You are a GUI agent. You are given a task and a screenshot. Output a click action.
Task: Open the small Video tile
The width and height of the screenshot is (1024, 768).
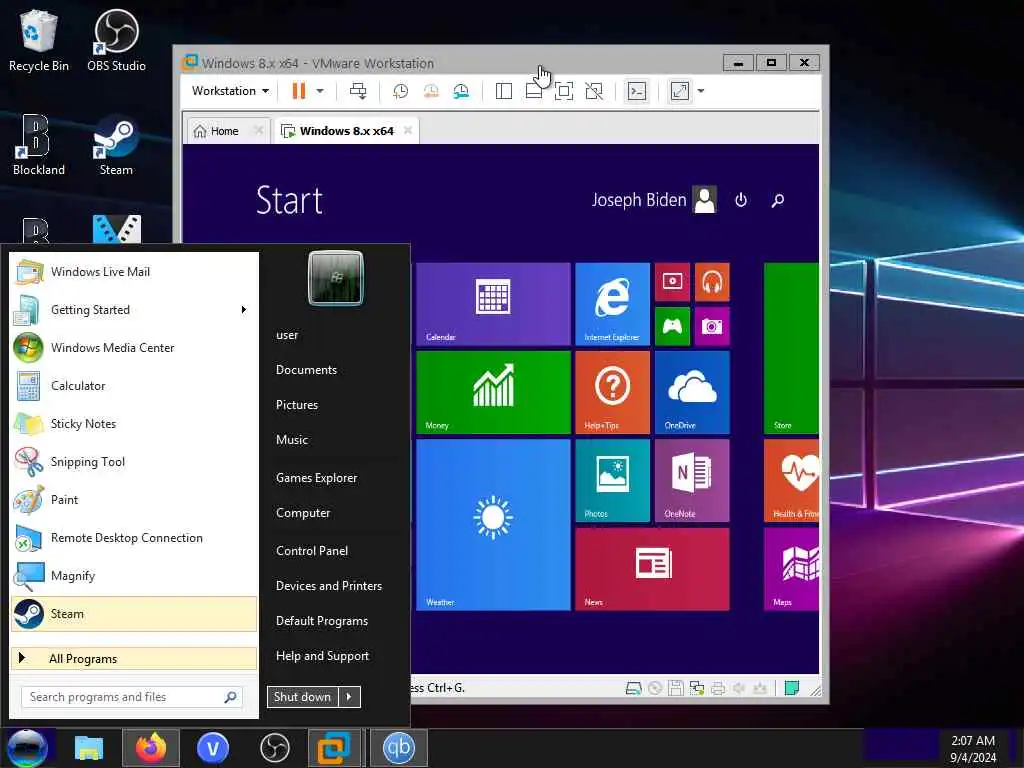[672, 281]
